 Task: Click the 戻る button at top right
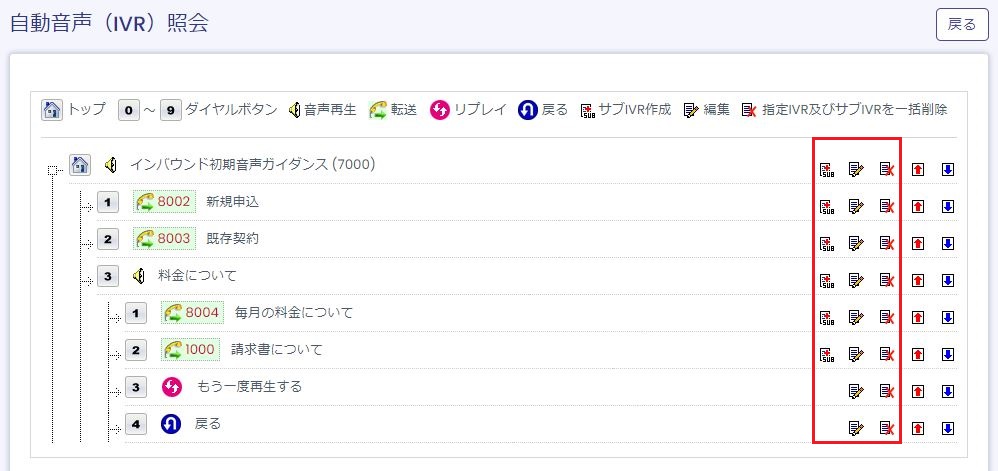[961, 25]
